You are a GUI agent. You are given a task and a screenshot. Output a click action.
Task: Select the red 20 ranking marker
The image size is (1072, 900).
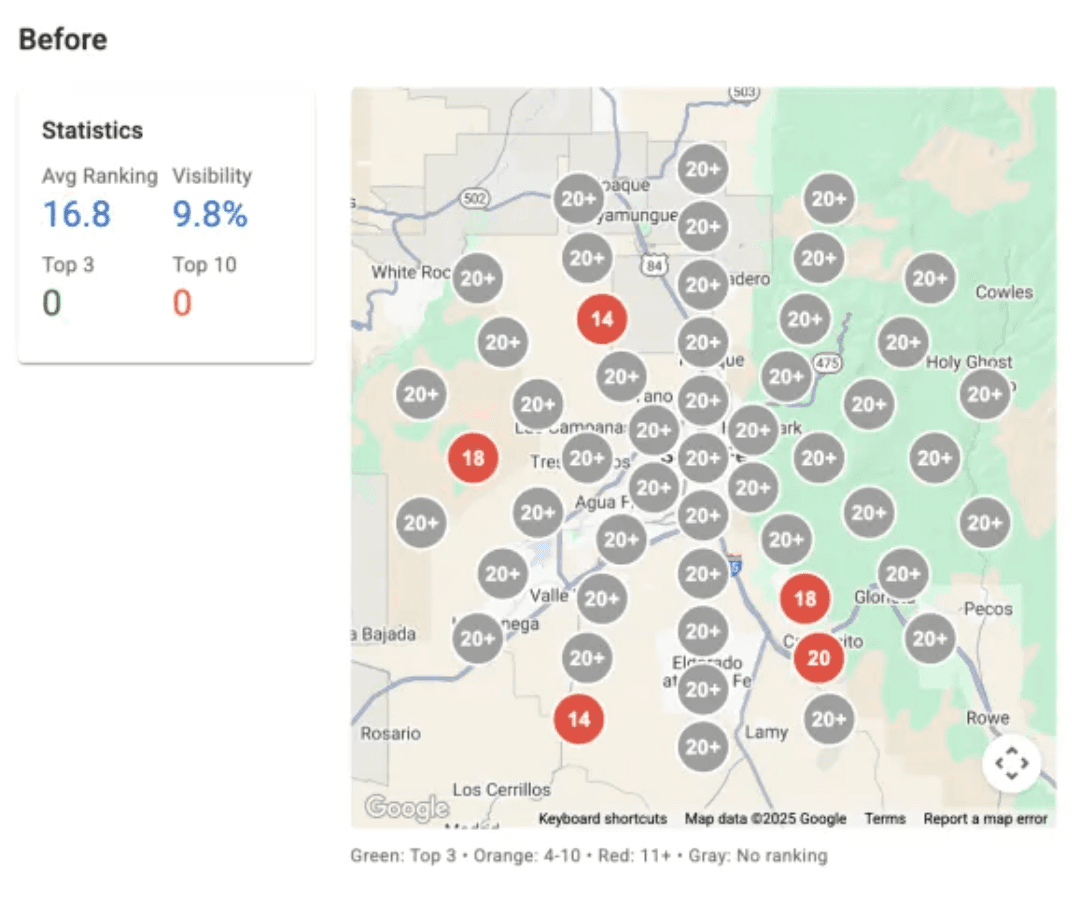pos(819,658)
